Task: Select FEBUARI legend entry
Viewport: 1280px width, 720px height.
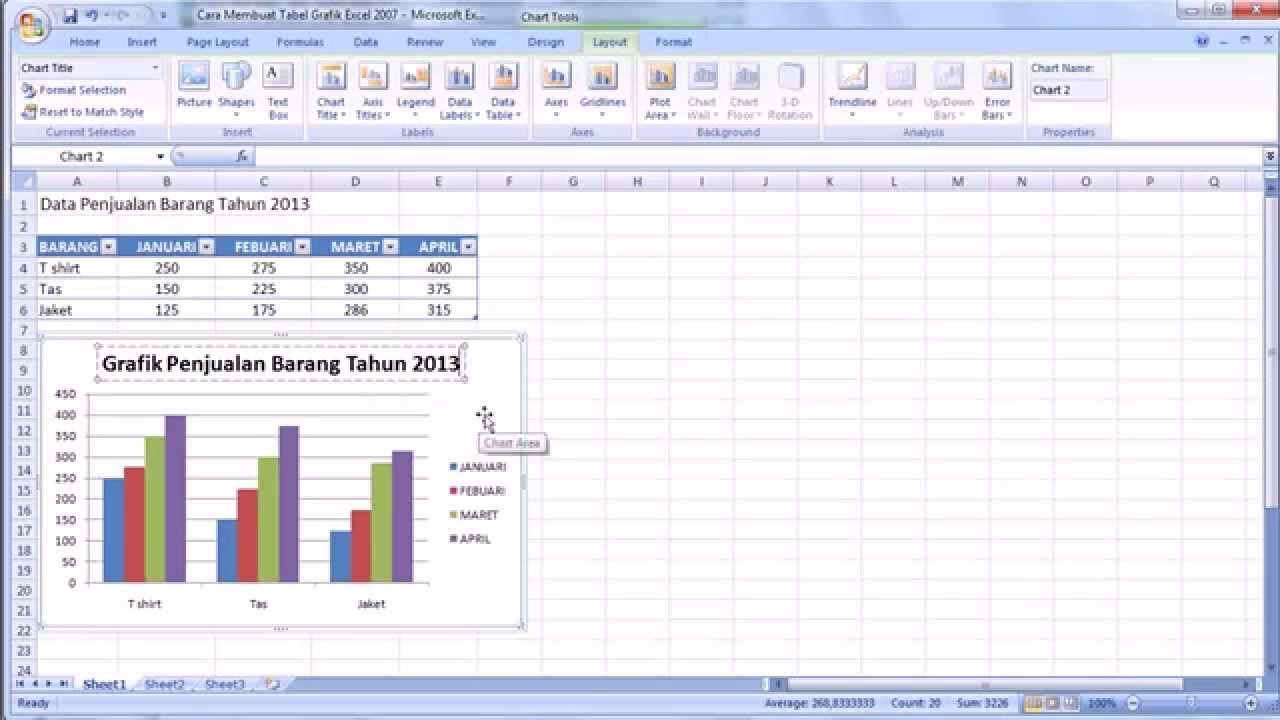Action: coord(478,491)
